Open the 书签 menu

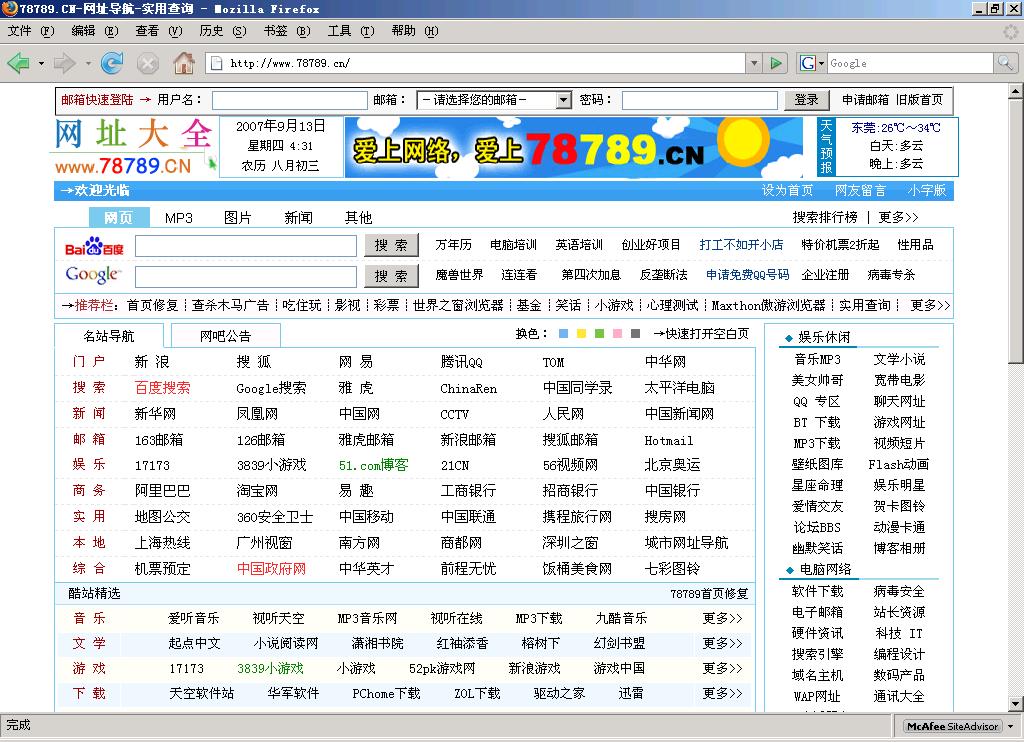pyautogui.click(x=287, y=31)
